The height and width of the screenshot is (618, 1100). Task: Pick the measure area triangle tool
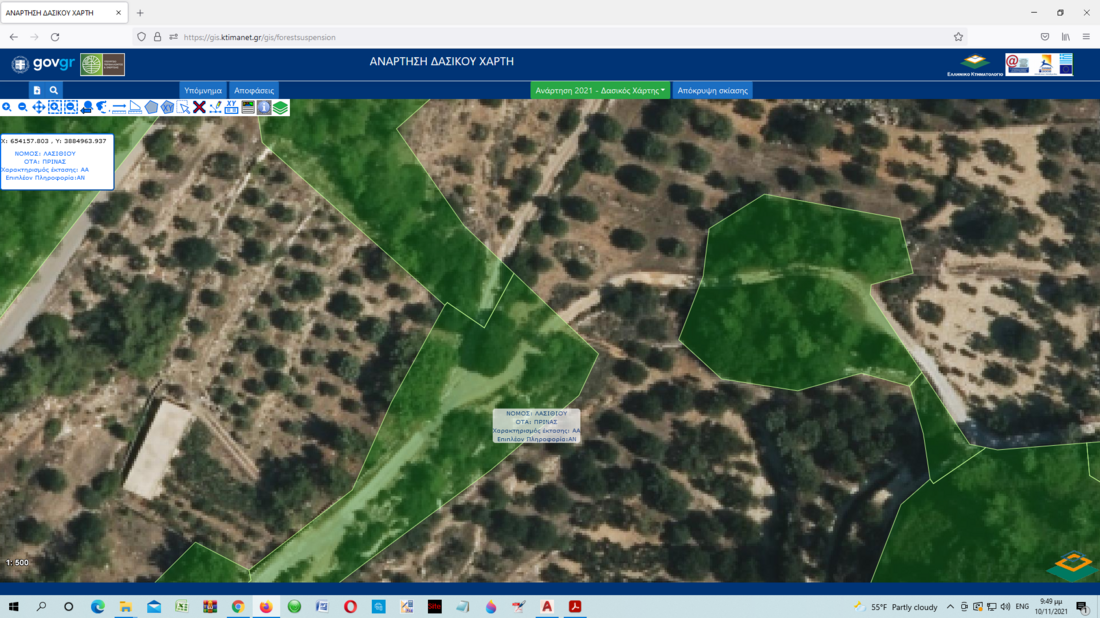point(135,107)
